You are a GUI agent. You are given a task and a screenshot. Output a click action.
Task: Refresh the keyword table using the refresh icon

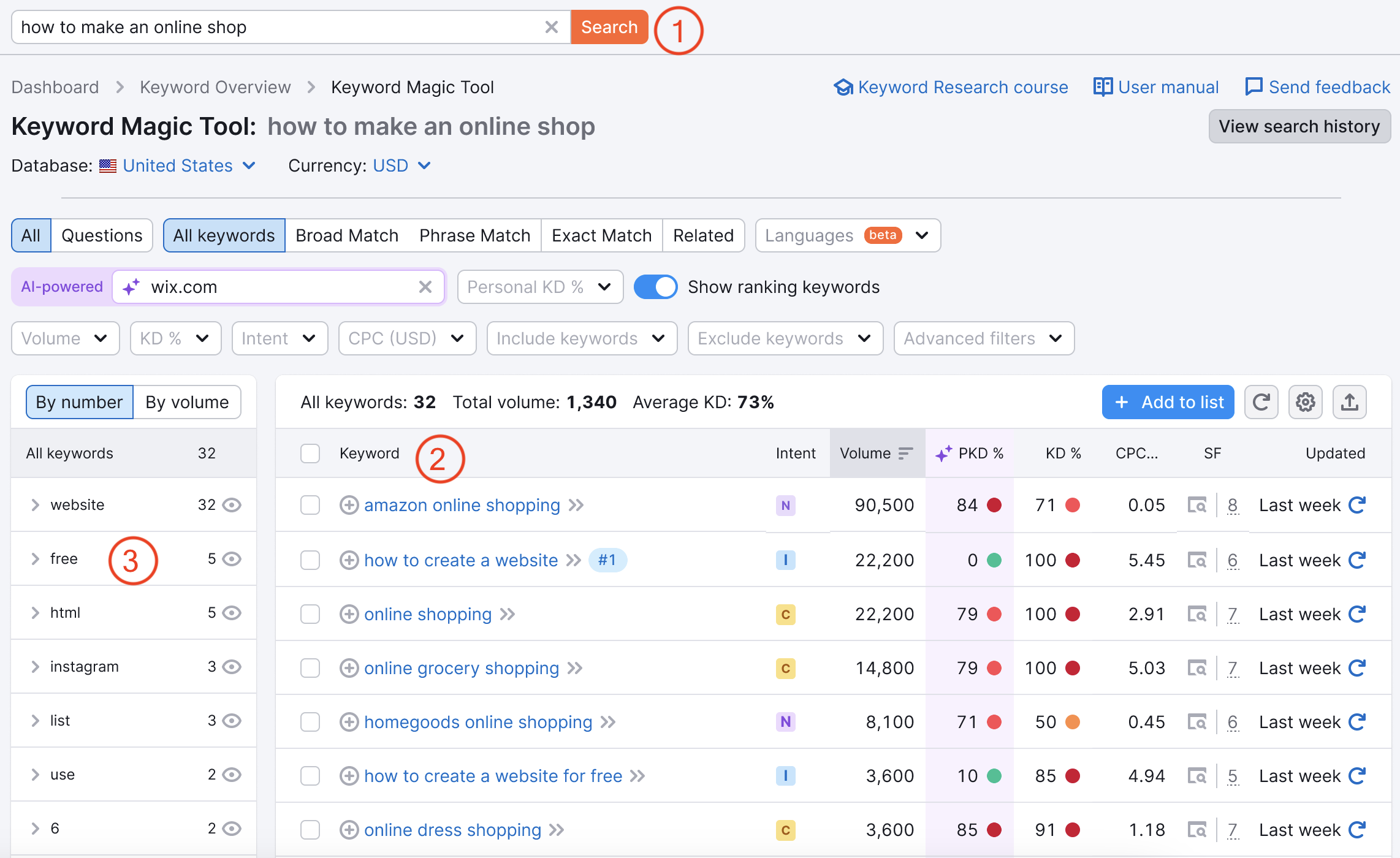pyautogui.click(x=1261, y=402)
